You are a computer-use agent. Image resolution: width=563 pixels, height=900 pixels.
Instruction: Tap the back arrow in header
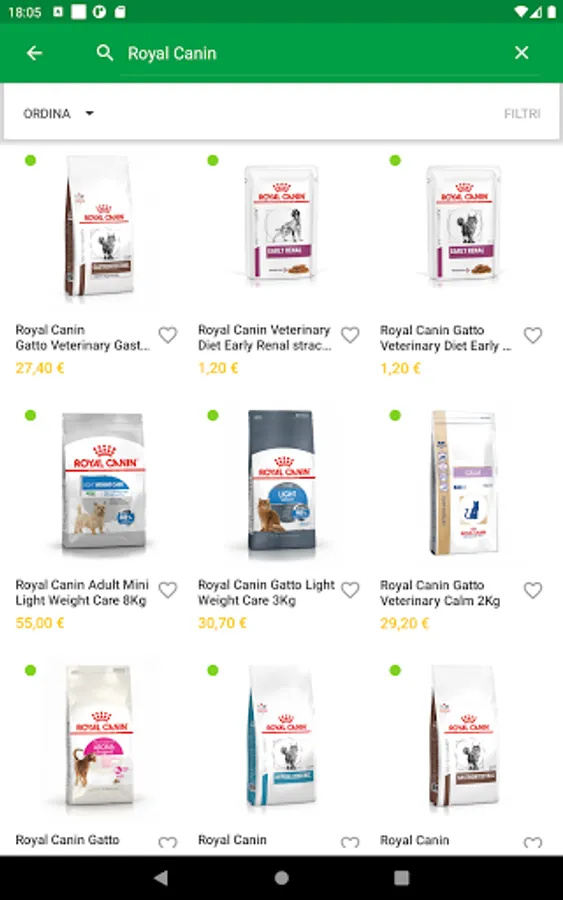click(34, 53)
